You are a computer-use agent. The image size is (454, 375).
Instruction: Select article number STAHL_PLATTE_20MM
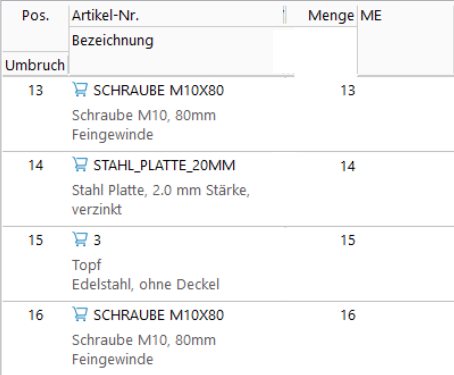(164, 165)
